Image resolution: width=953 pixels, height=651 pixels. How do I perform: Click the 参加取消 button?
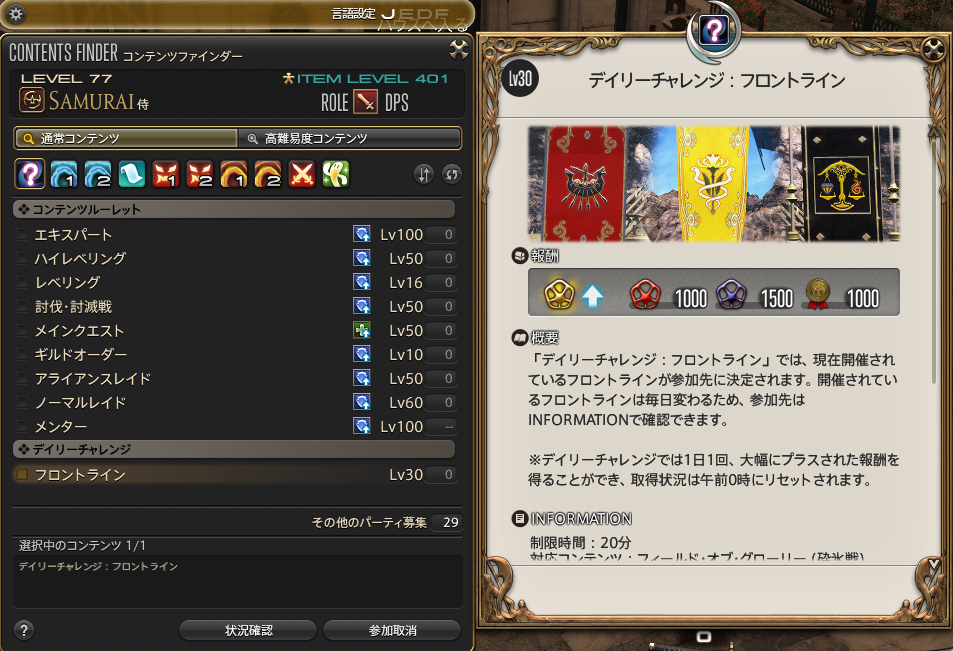click(392, 630)
